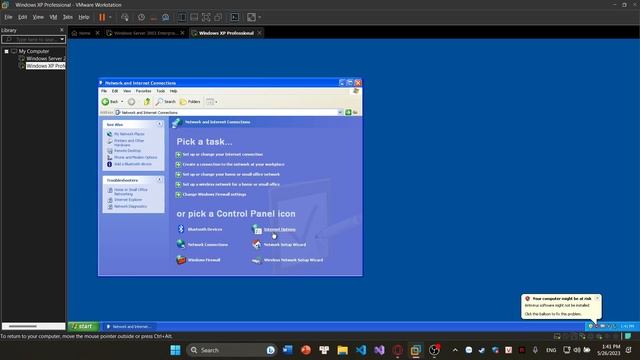Open the snapshot manager icon in VMware toolbar
Image resolution: width=640 pixels, height=360 pixels.
[x=166, y=17]
